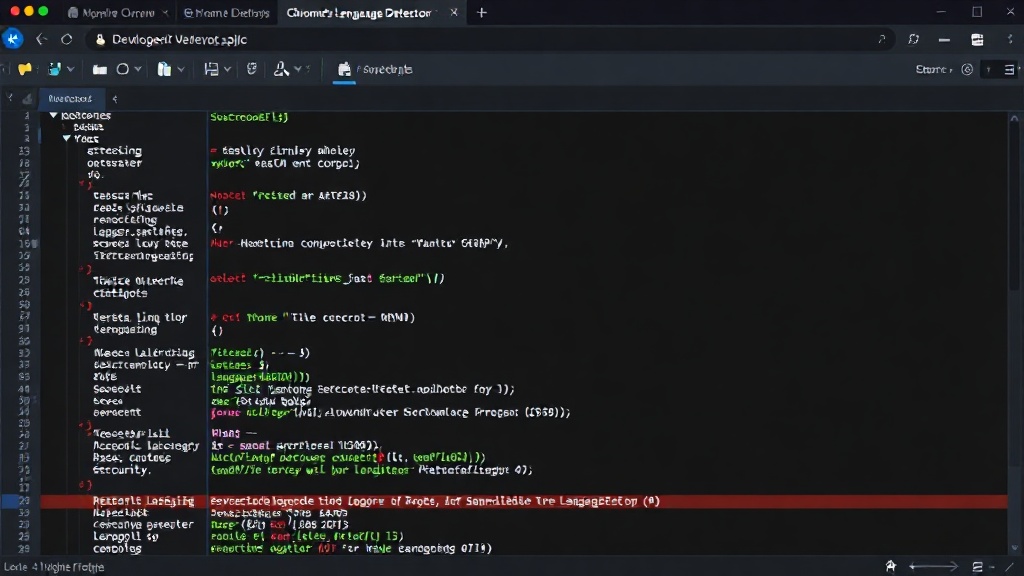Click the teal icon beside the yellow one

(x=55, y=69)
